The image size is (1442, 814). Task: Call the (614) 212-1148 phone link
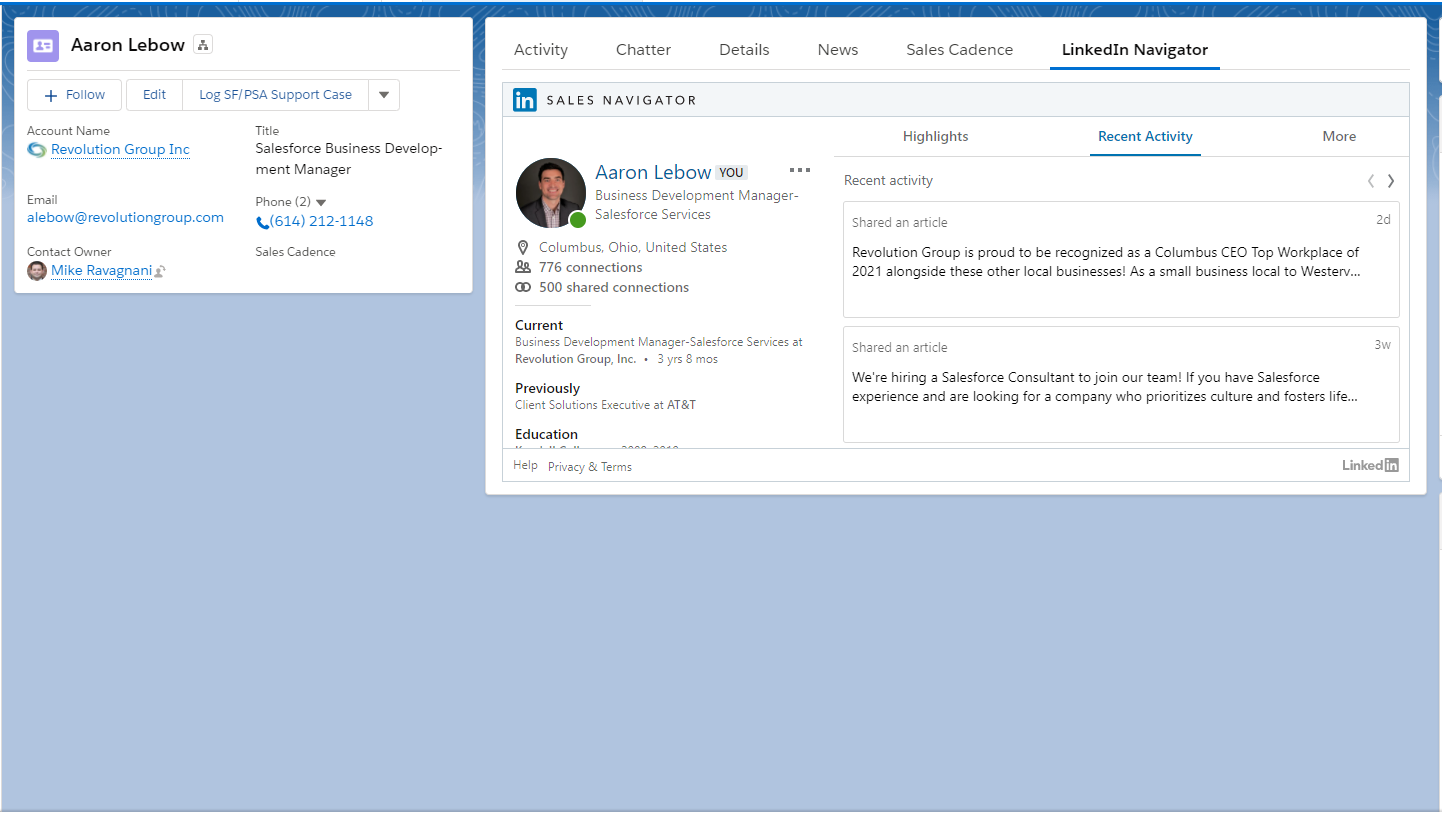(x=321, y=222)
